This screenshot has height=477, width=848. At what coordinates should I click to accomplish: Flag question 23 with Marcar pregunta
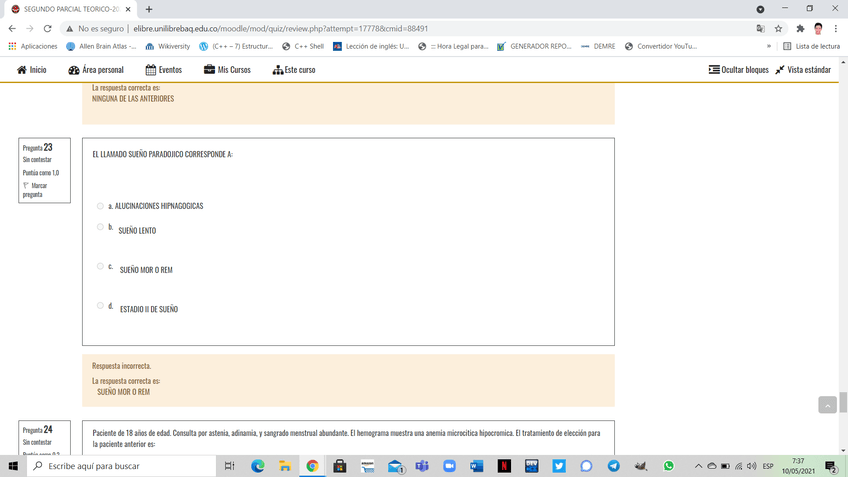pyautogui.click(x=35, y=190)
